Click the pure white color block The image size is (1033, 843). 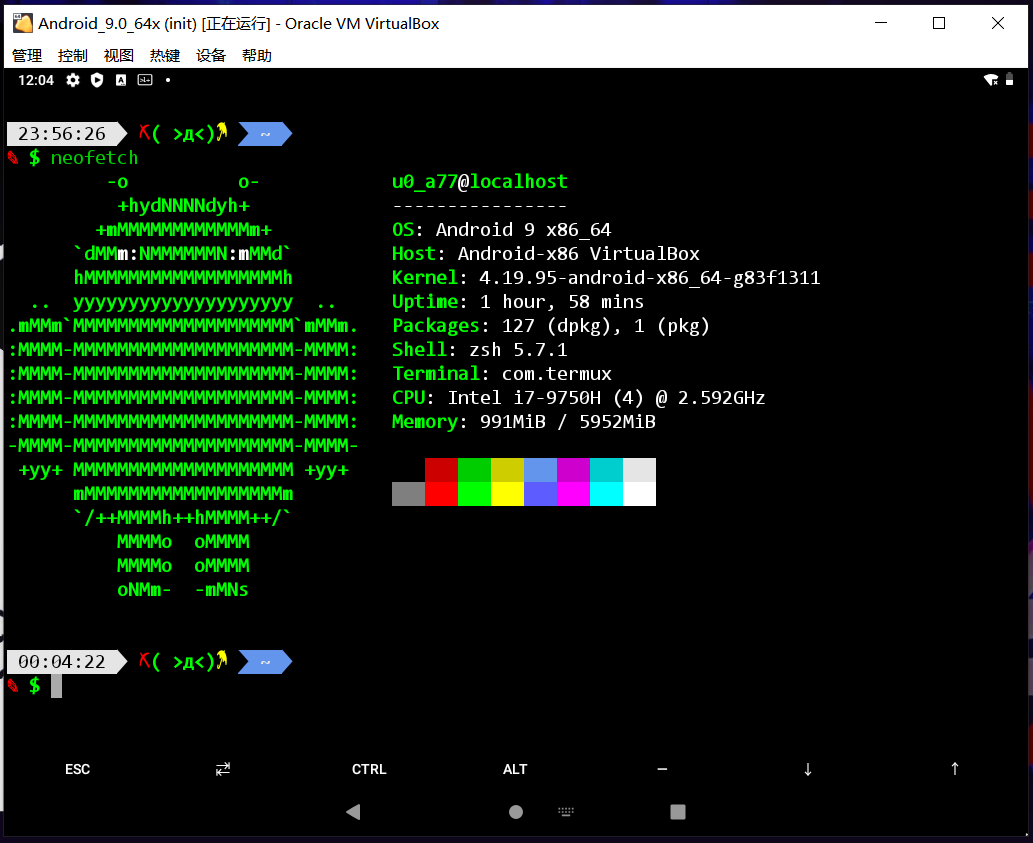tap(639, 494)
